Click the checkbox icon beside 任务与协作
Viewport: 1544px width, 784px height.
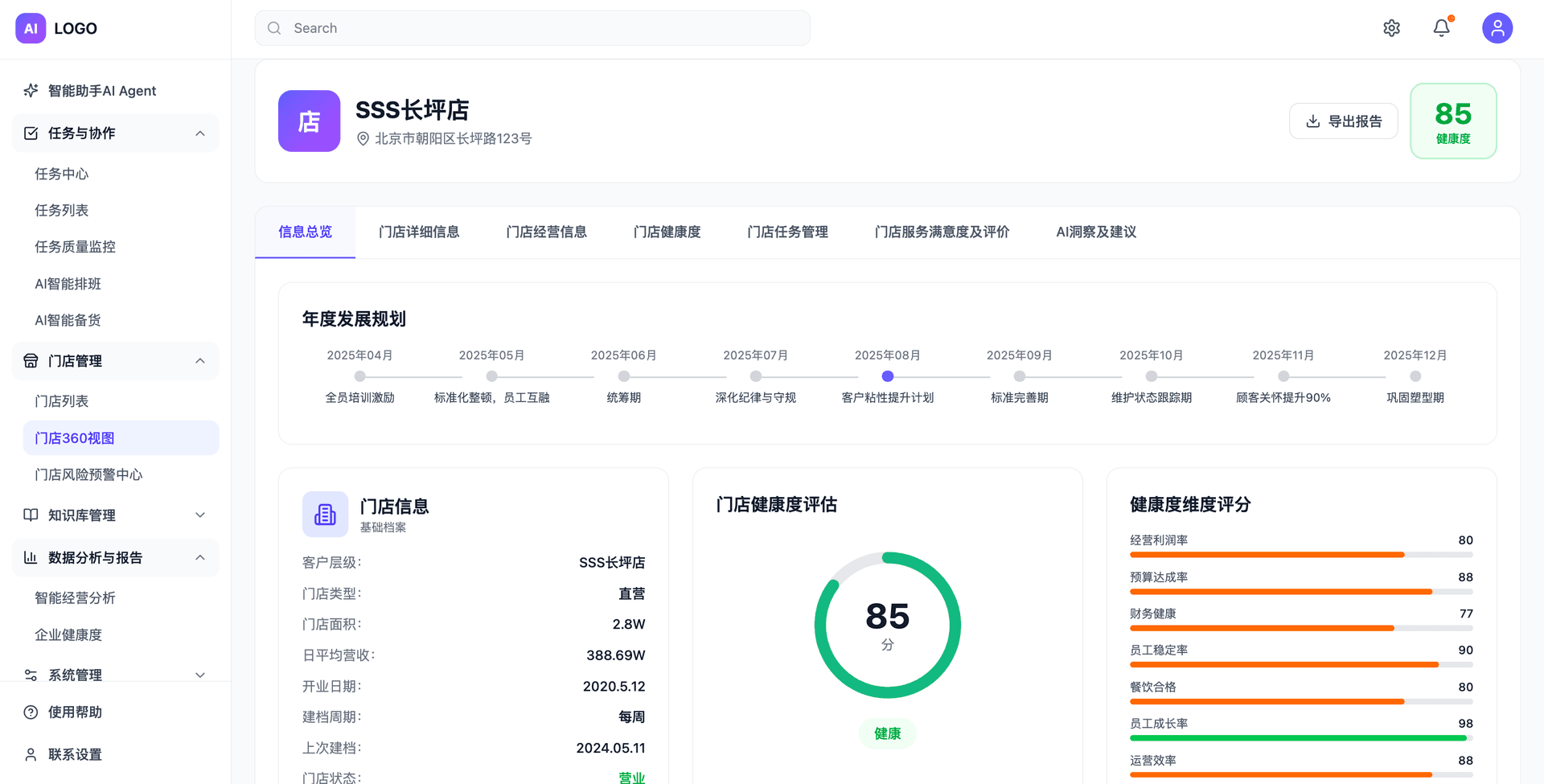click(31, 133)
